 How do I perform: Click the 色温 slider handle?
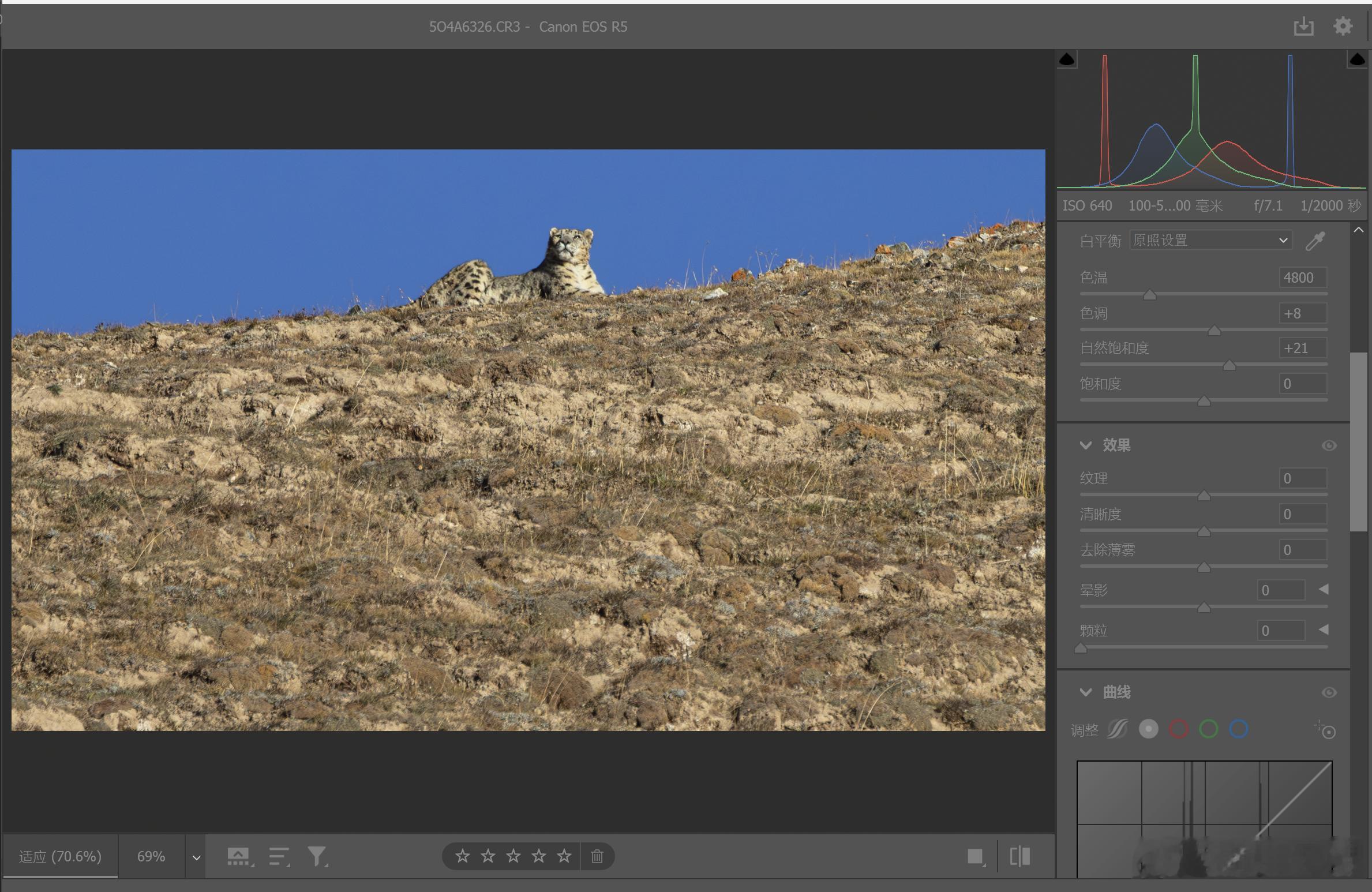click(1149, 295)
